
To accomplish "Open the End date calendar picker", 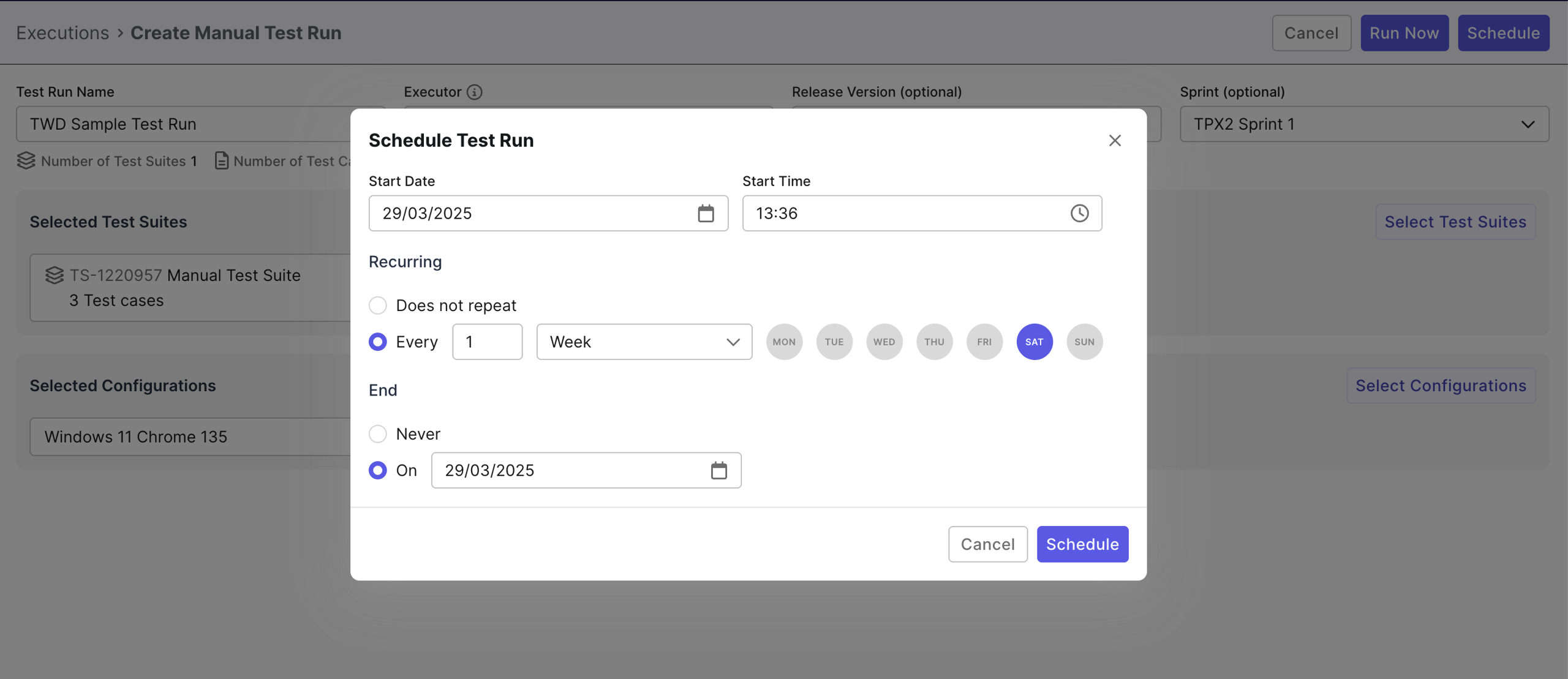I will click(x=720, y=470).
